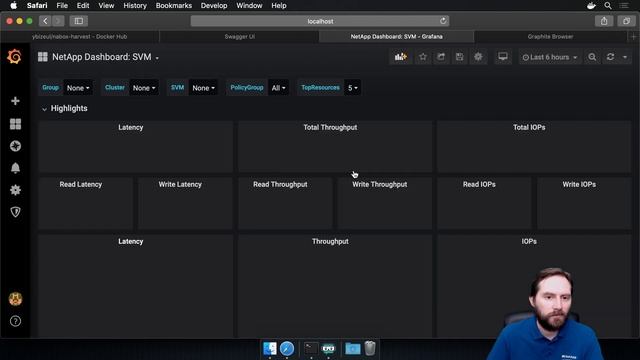Switch to the Graphite Browser tab
Screen dimensions: 640x360
(550, 37)
